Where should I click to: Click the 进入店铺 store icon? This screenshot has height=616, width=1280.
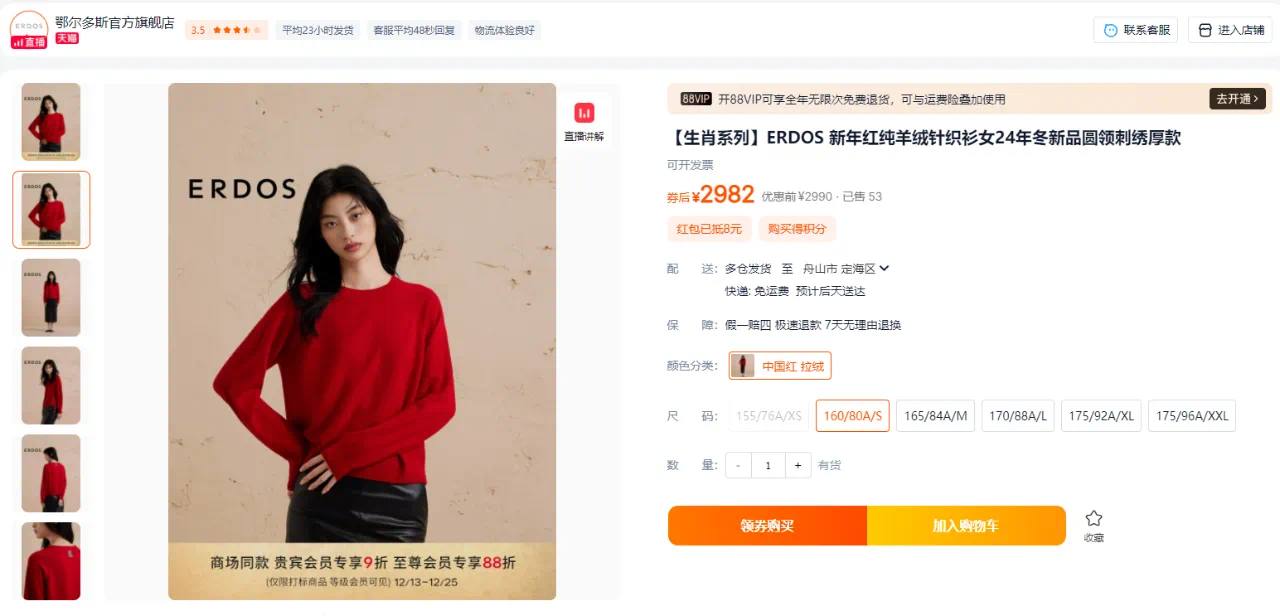(1205, 30)
